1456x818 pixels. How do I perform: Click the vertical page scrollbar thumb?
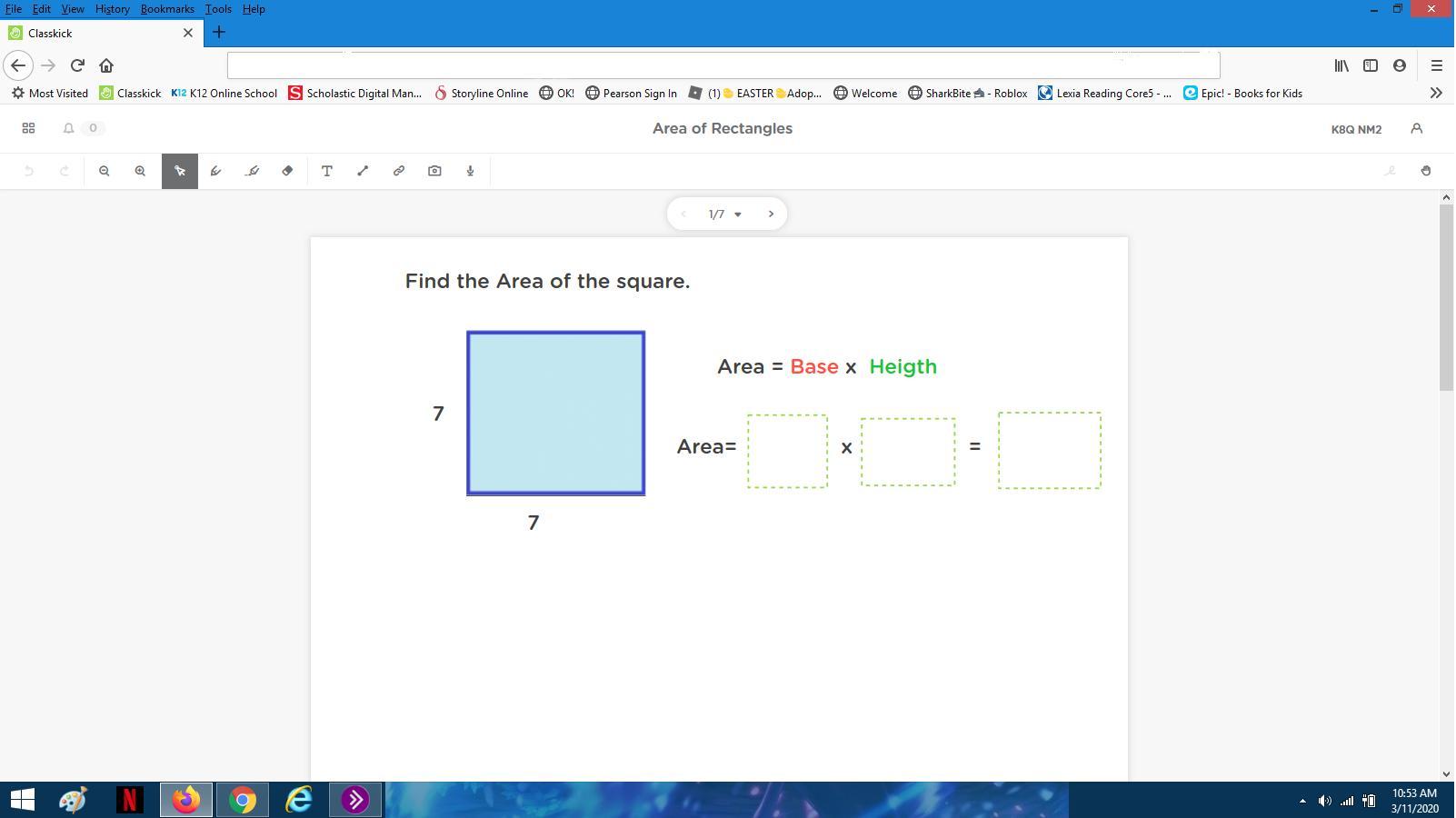1446,298
